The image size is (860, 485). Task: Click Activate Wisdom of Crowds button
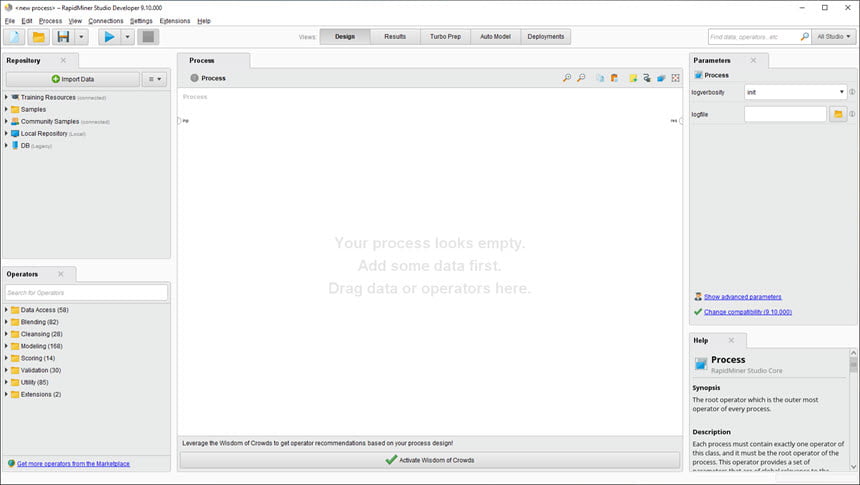click(430, 460)
